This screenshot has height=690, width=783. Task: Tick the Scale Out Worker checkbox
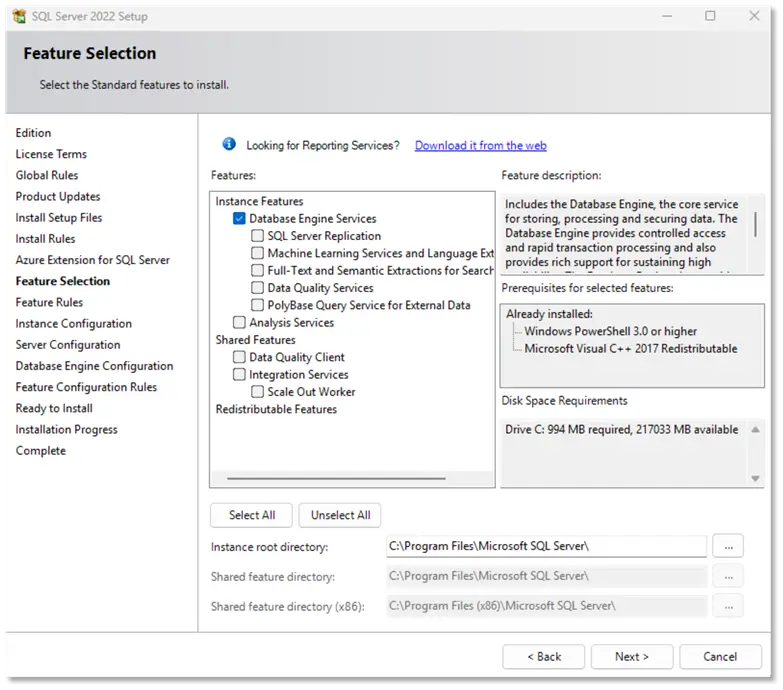257,391
